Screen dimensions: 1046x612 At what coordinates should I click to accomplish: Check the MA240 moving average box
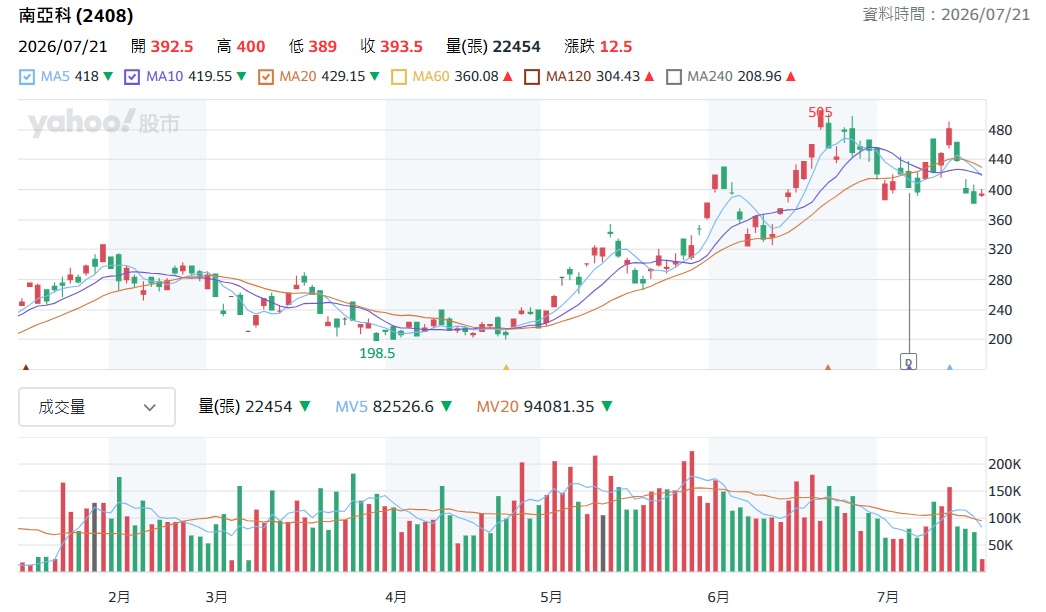coord(674,77)
